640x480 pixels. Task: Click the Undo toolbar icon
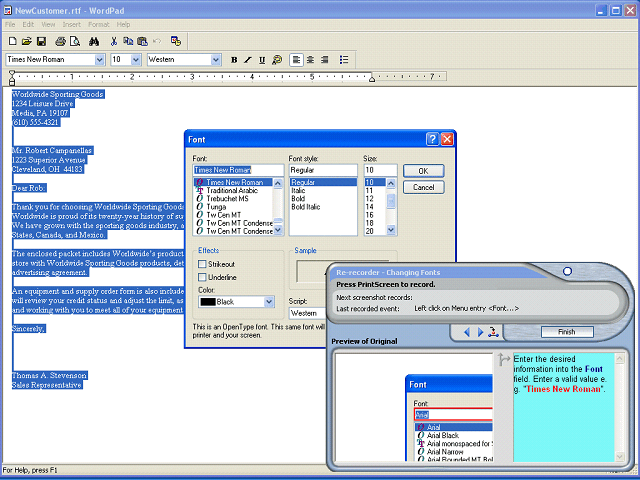157,41
